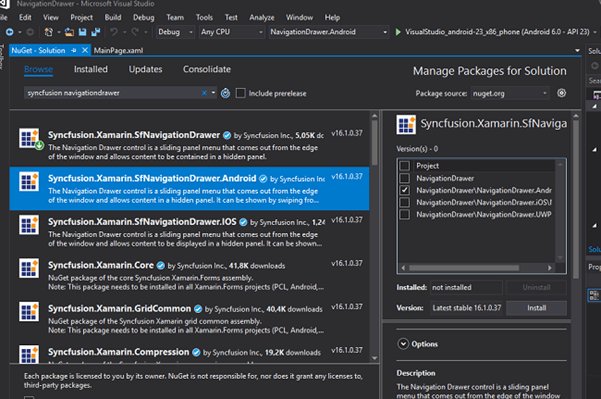Open the document tabs overflow dropdown

pos(577,51)
